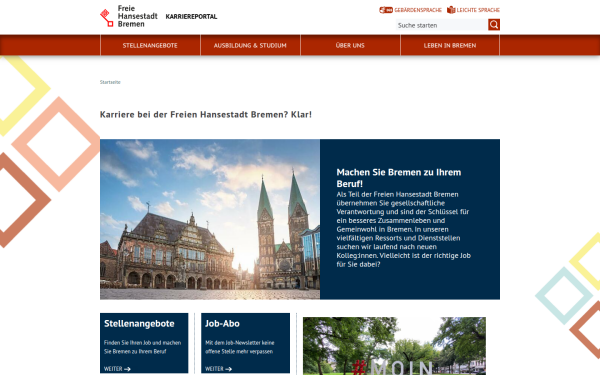Click the Bremen town hall cathedral photo
Viewport: 600px width, 375px height.
coord(210,219)
